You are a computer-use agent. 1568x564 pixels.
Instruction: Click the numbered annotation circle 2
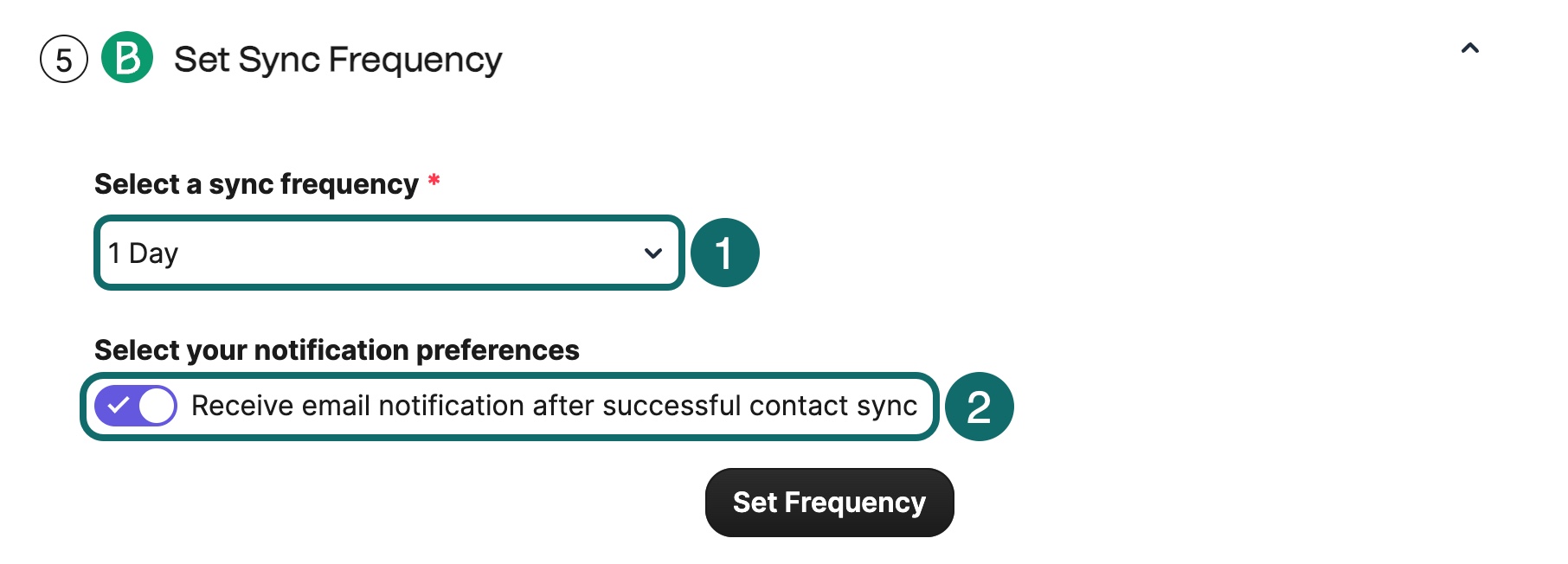pos(979,407)
